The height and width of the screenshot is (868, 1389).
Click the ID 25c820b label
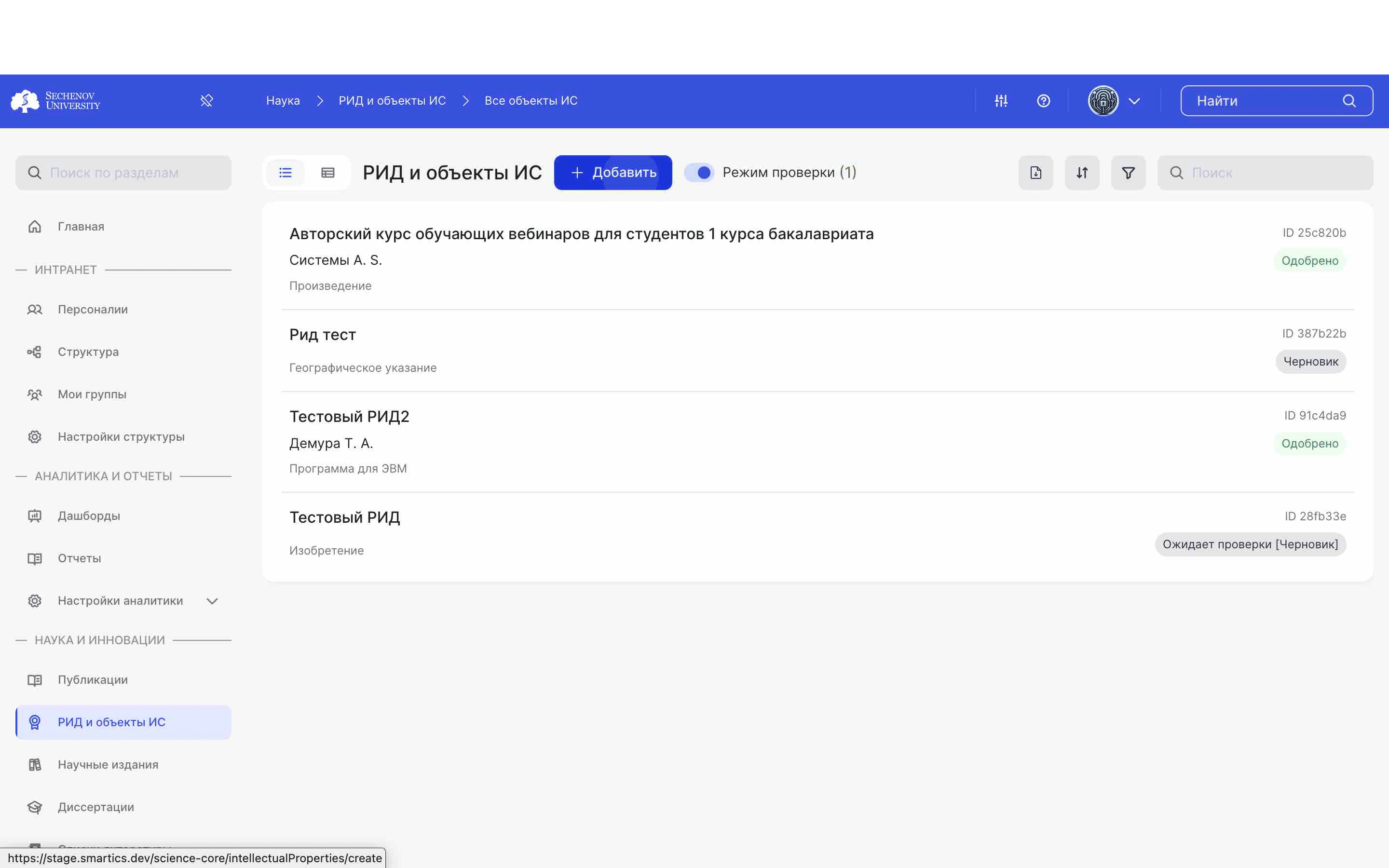click(x=1314, y=232)
